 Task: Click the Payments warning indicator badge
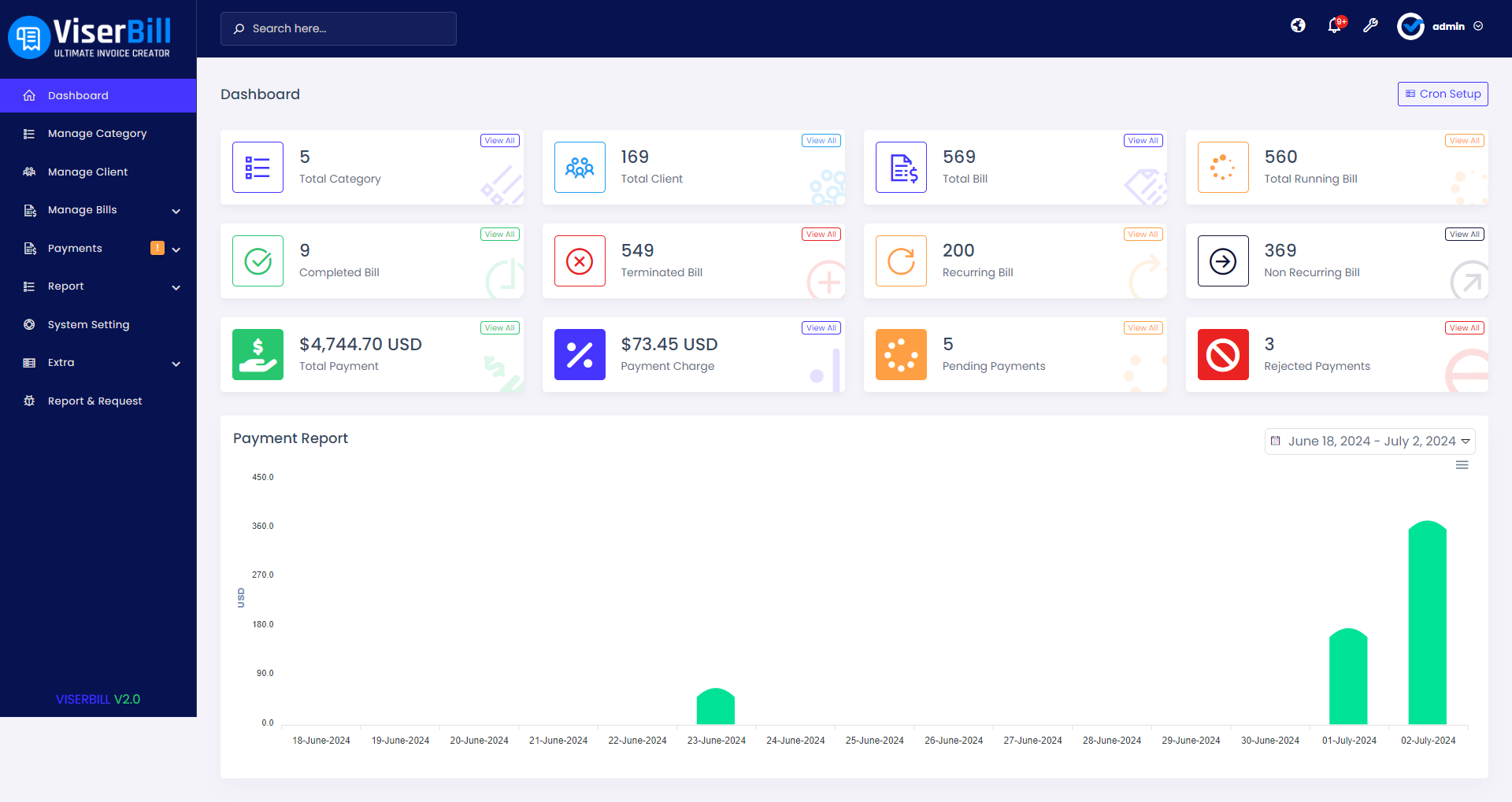click(x=157, y=248)
